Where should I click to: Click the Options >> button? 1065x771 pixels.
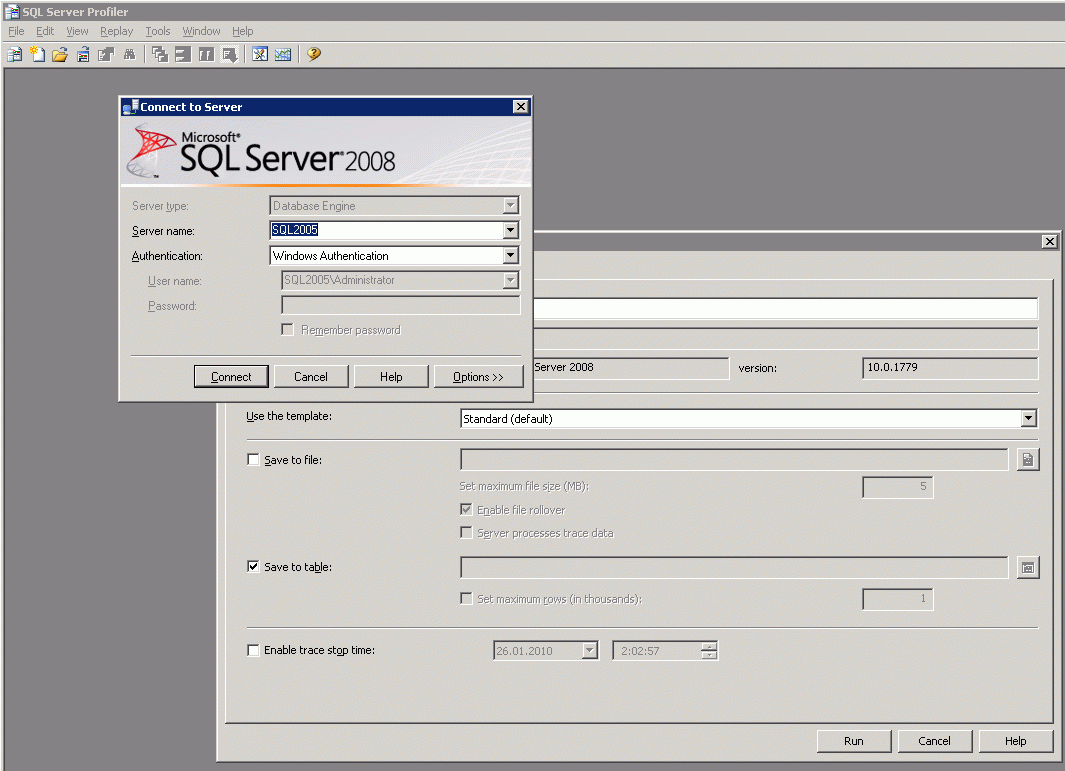(x=478, y=377)
